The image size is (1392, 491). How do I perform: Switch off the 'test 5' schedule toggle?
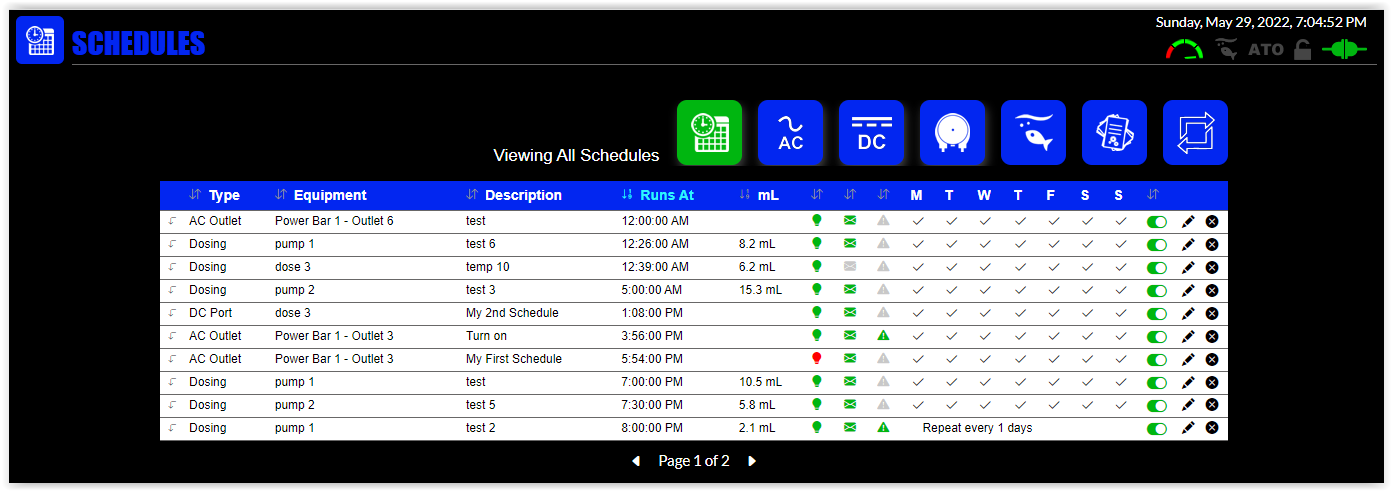tap(1157, 405)
